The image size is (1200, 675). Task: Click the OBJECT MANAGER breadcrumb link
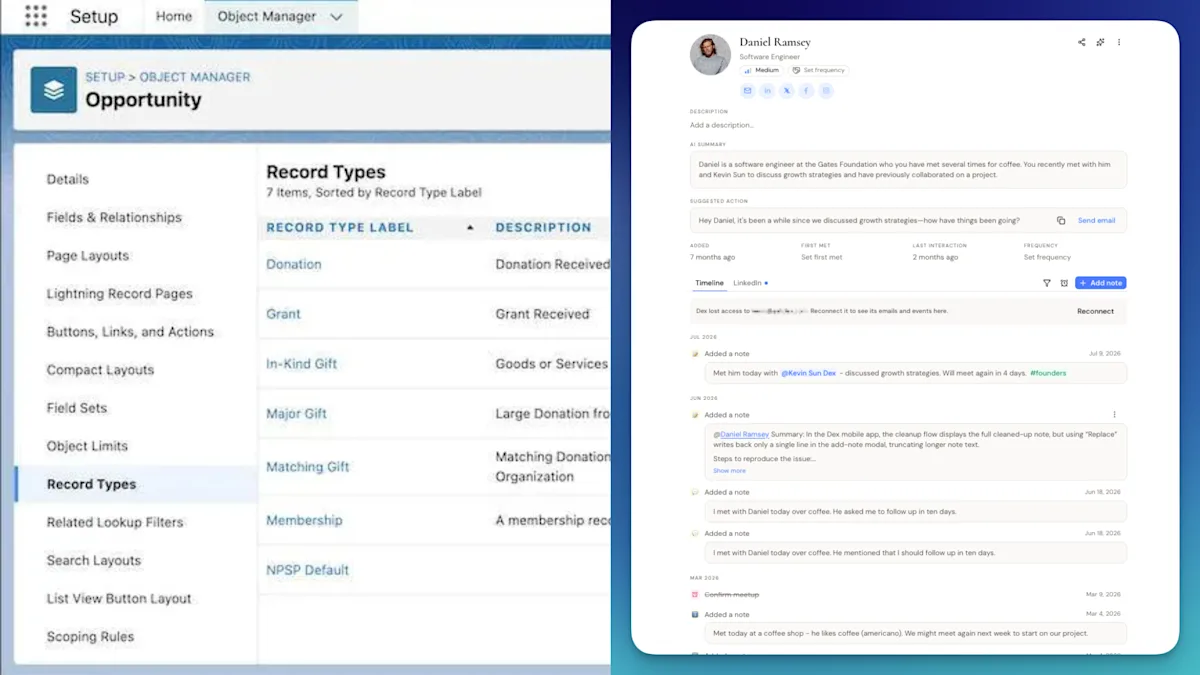click(x=195, y=77)
